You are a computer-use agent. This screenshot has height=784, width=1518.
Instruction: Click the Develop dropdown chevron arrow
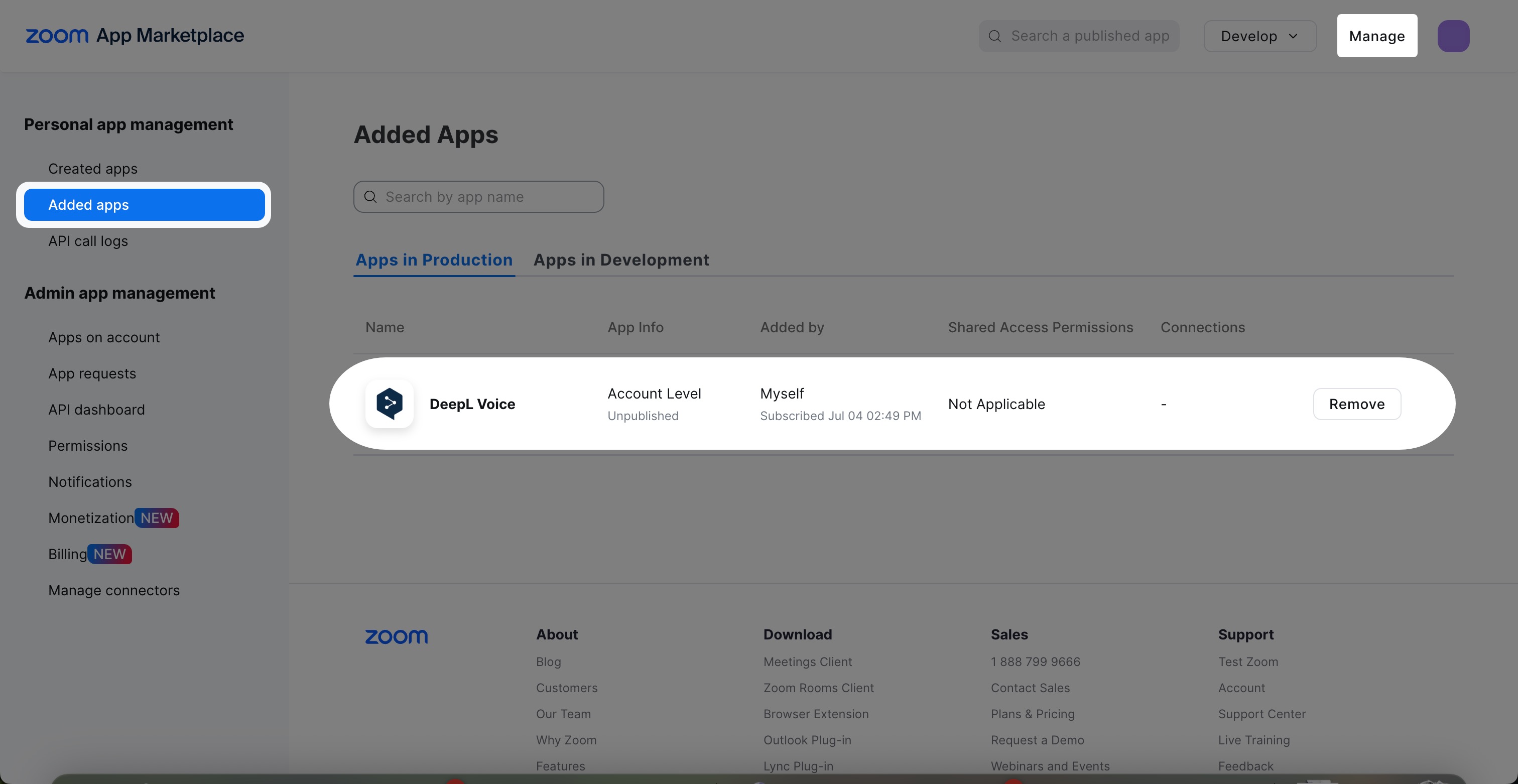click(x=1293, y=36)
